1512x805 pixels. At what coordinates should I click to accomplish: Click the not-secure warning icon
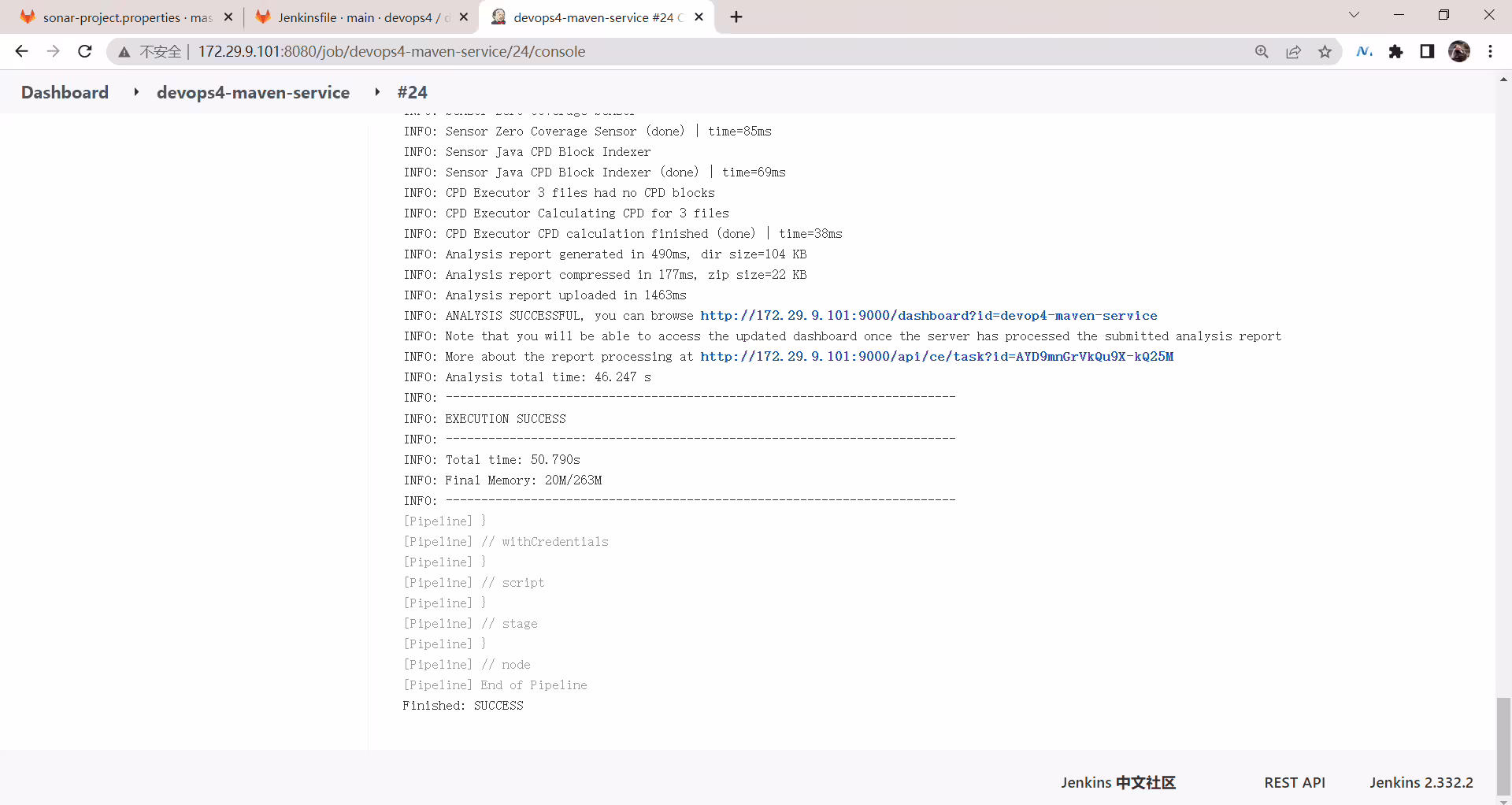124,52
